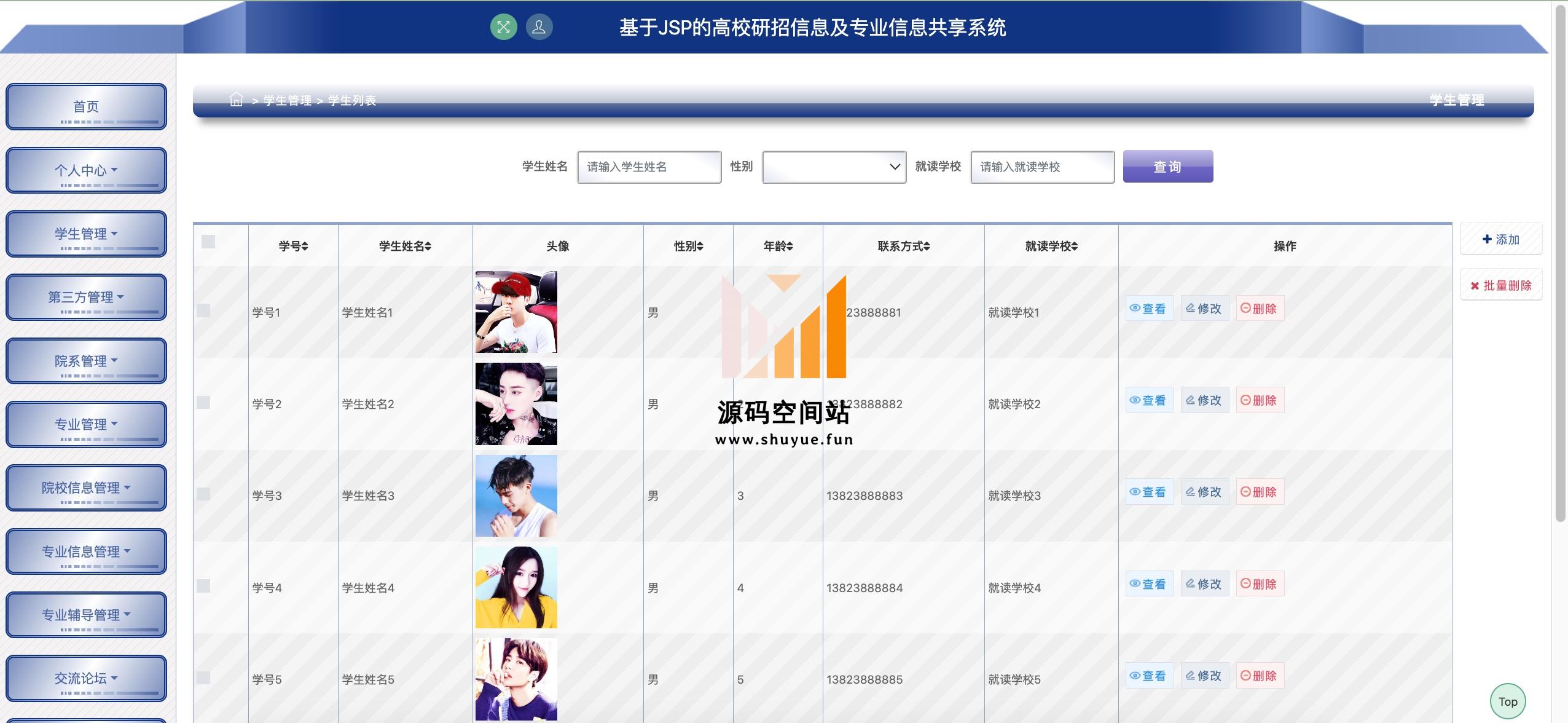Check the box for 学号5 row
The height and width of the screenshot is (723, 1568).
(203, 678)
